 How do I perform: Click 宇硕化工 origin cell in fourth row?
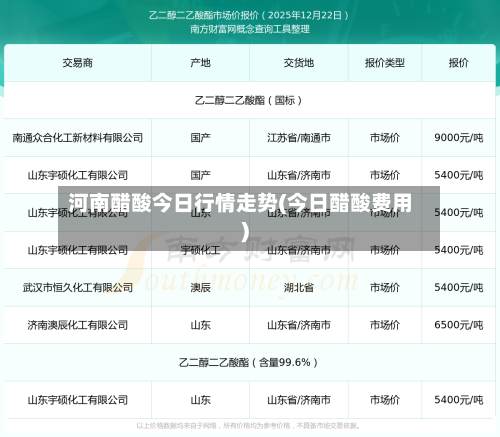pyautogui.click(x=200, y=250)
